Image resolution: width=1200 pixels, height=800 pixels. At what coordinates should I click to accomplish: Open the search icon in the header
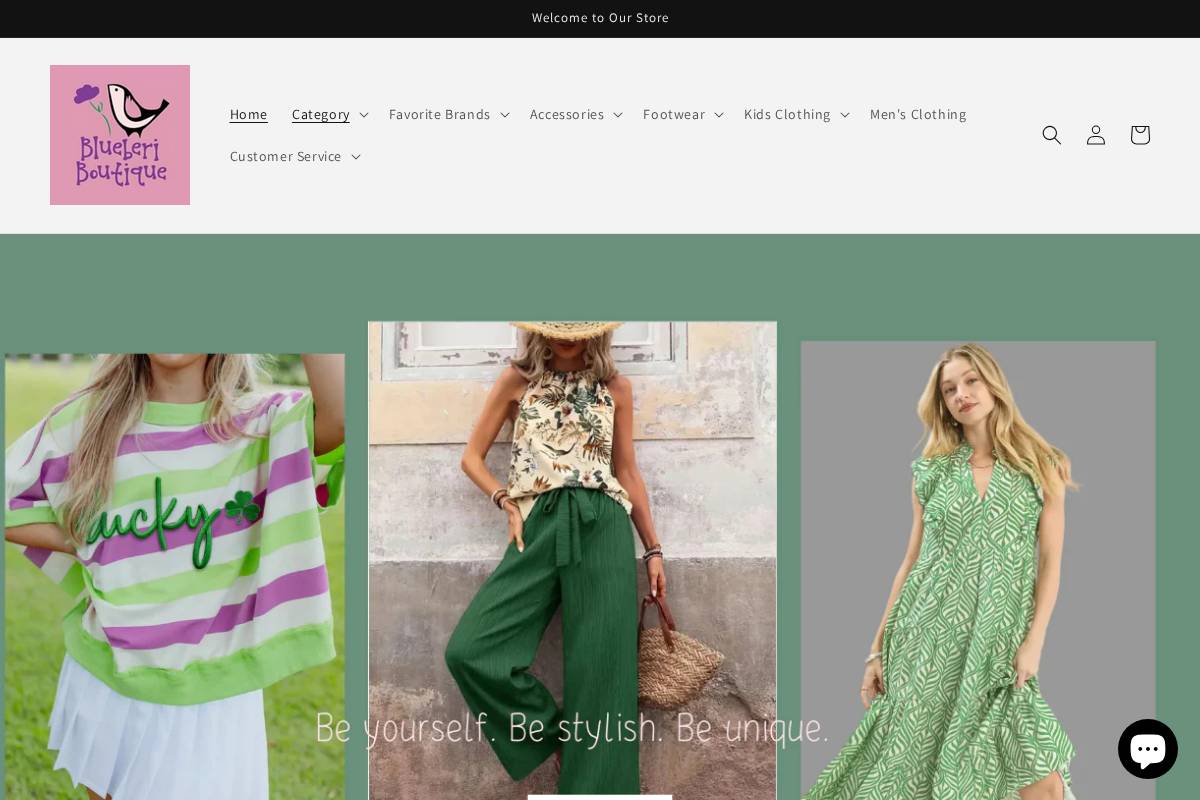point(1052,135)
